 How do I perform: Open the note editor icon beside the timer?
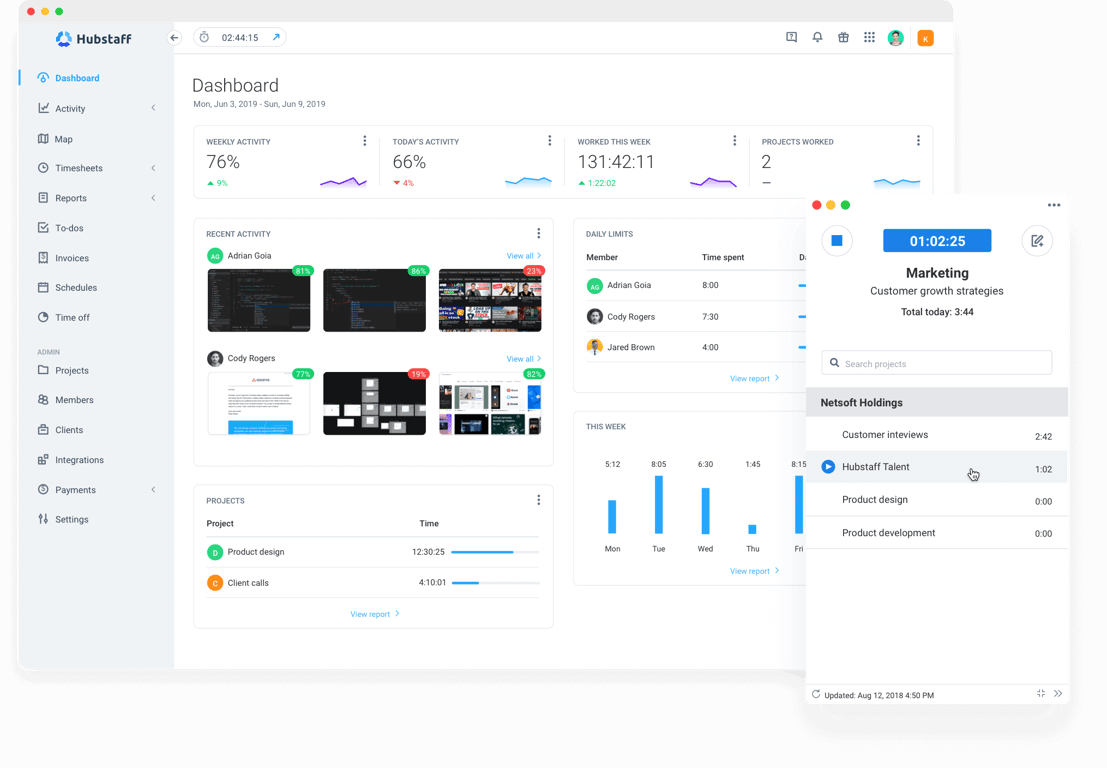(1037, 240)
